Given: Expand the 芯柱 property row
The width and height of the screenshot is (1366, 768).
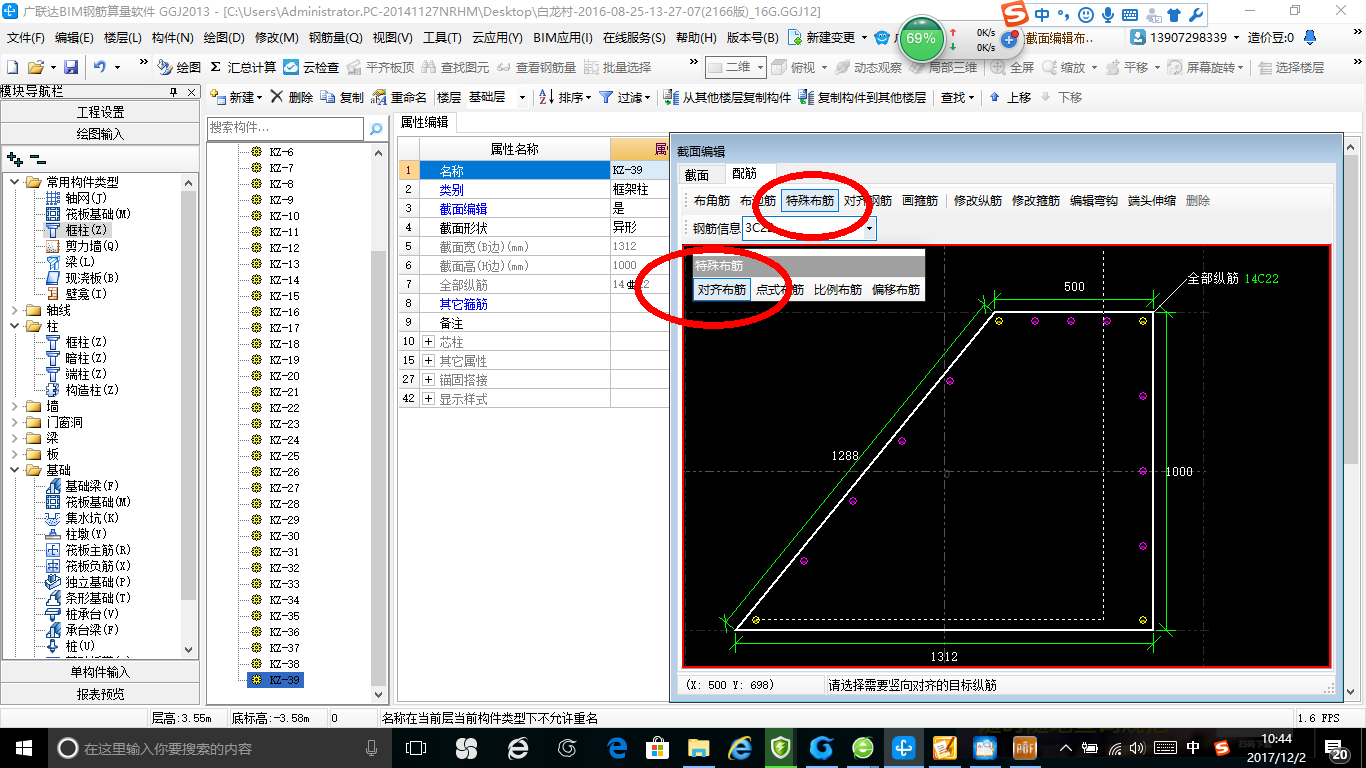Looking at the screenshot, I should pyautogui.click(x=429, y=342).
